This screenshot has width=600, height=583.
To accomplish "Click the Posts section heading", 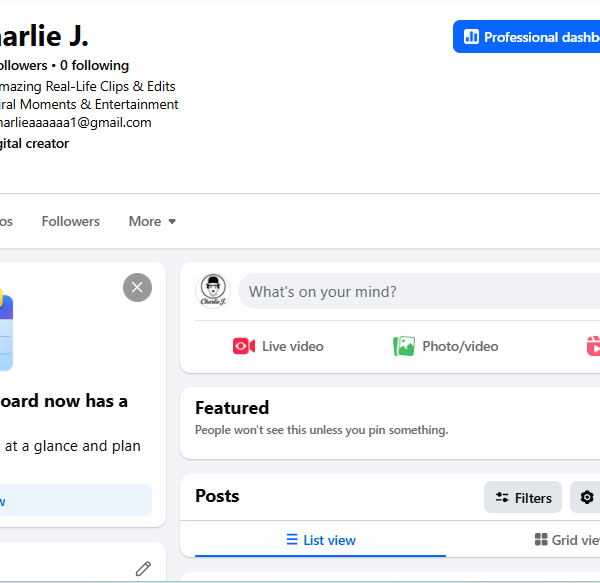I will [x=217, y=496].
